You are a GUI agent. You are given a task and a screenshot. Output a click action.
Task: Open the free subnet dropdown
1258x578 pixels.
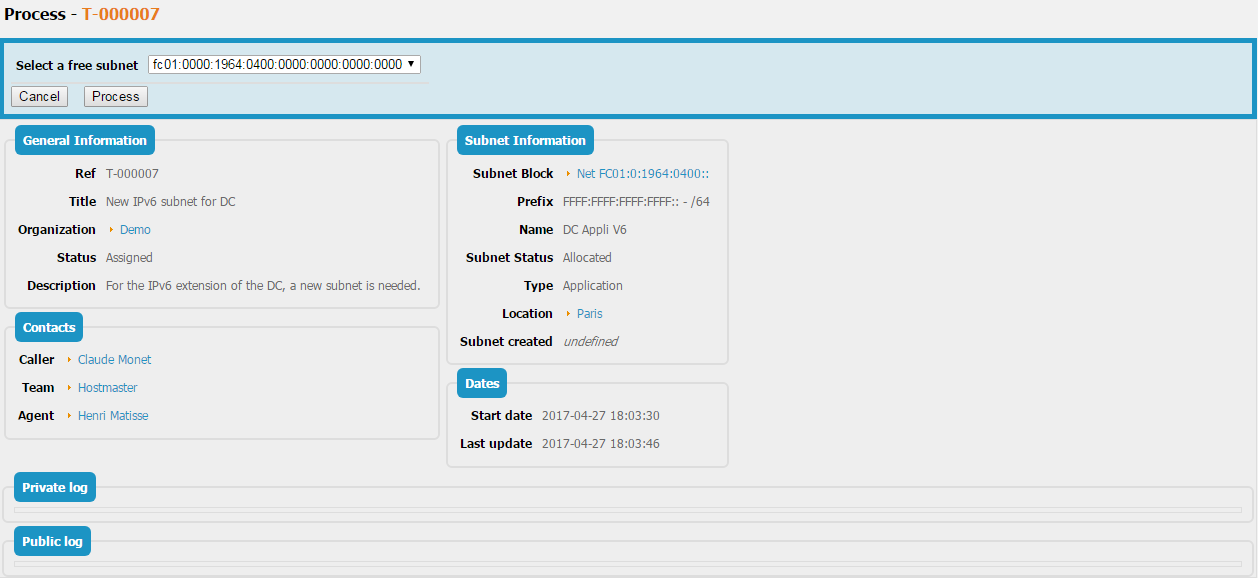tap(284, 64)
